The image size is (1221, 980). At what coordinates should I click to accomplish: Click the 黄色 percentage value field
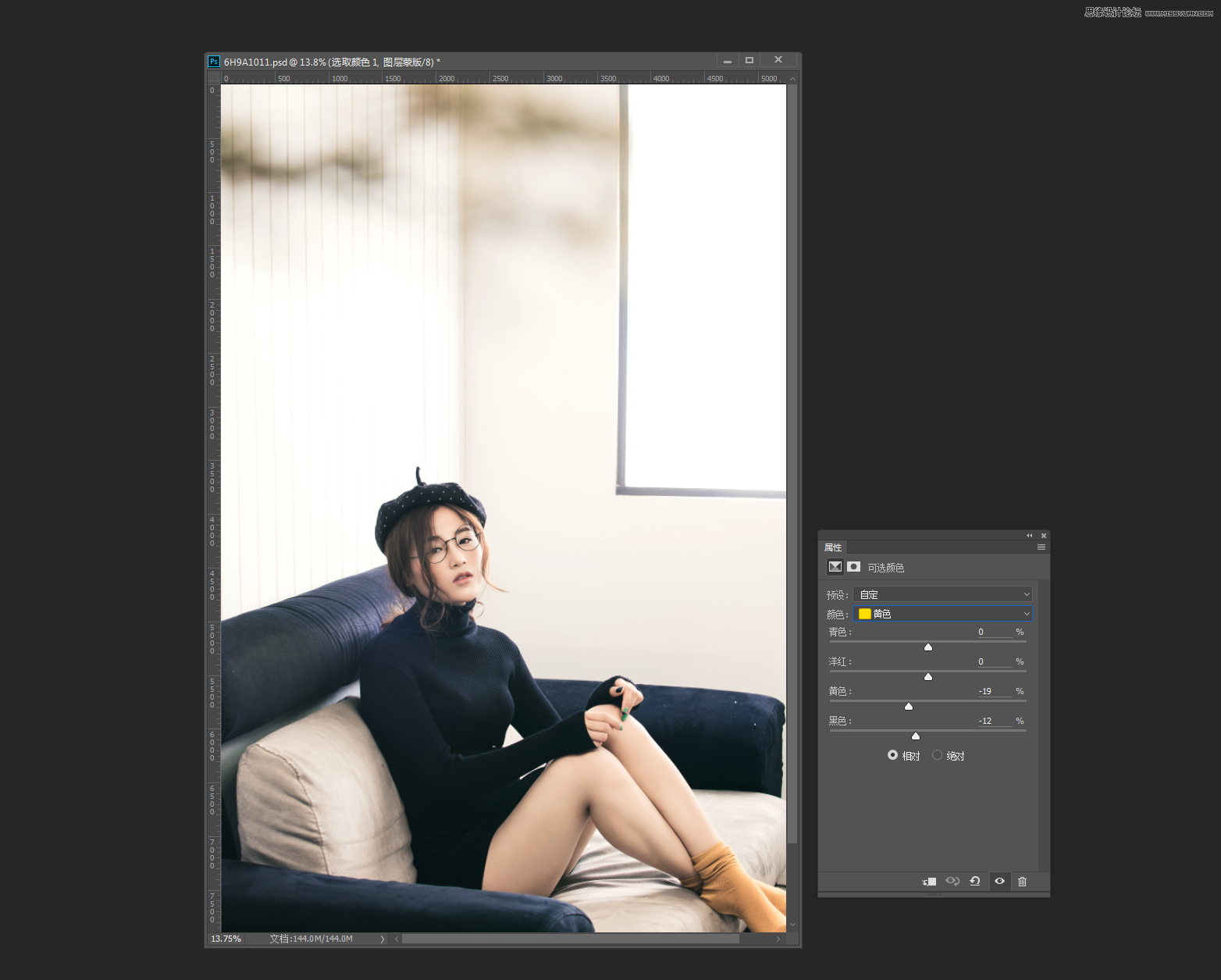pyautogui.click(x=993, y=691)
